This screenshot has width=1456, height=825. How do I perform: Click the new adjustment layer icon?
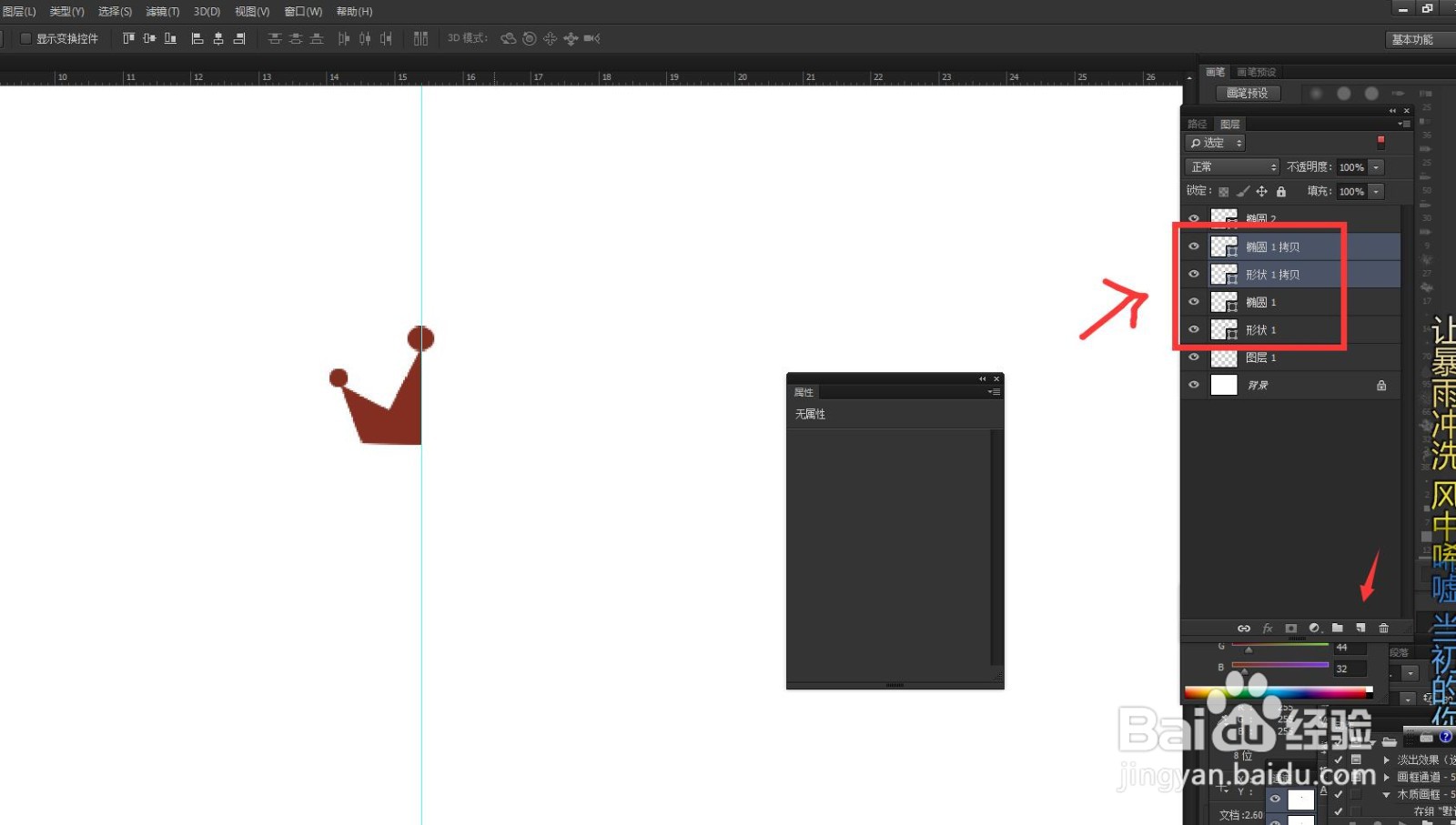coord(1314,629)
